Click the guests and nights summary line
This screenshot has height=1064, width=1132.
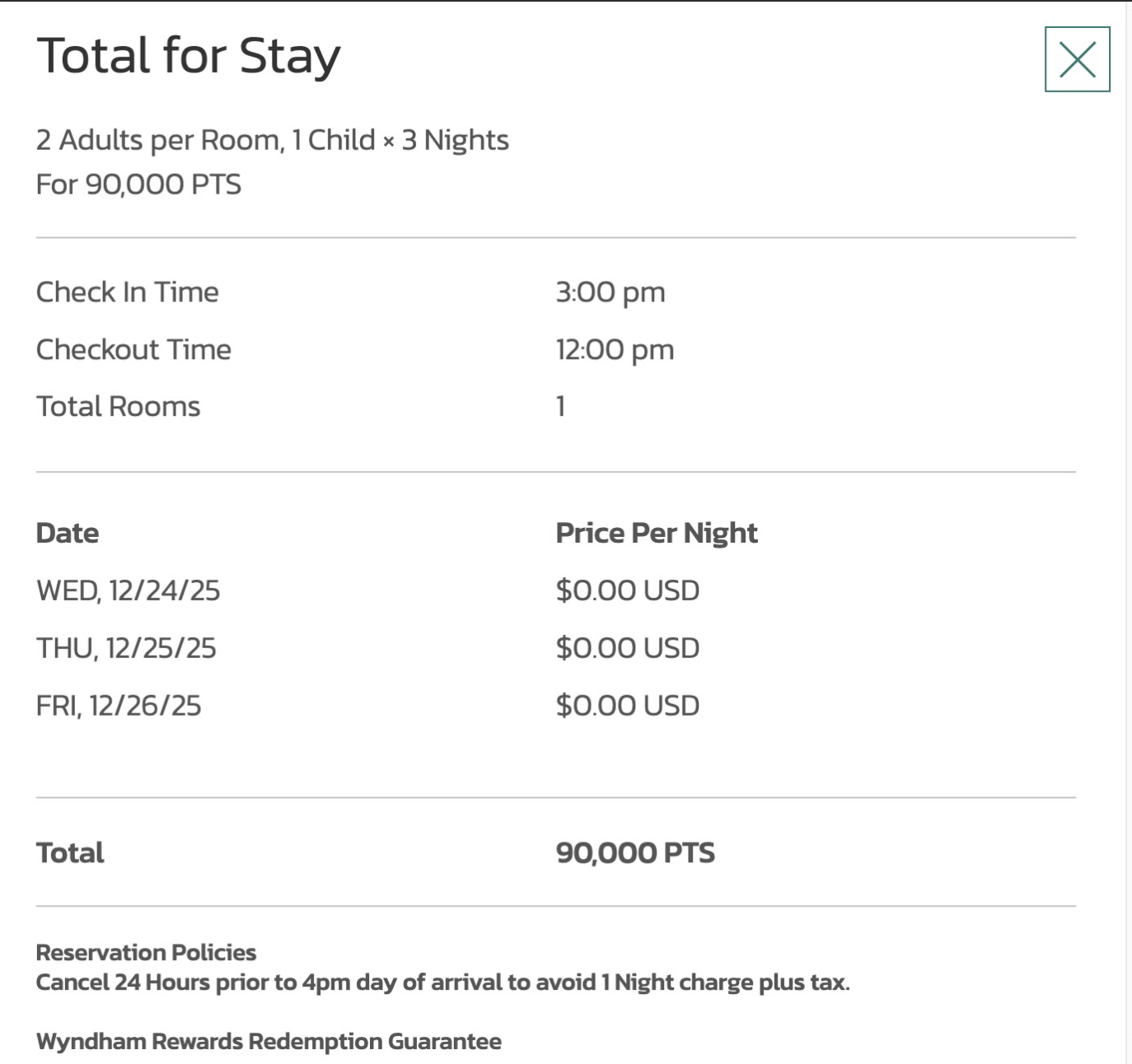(272, 140)
